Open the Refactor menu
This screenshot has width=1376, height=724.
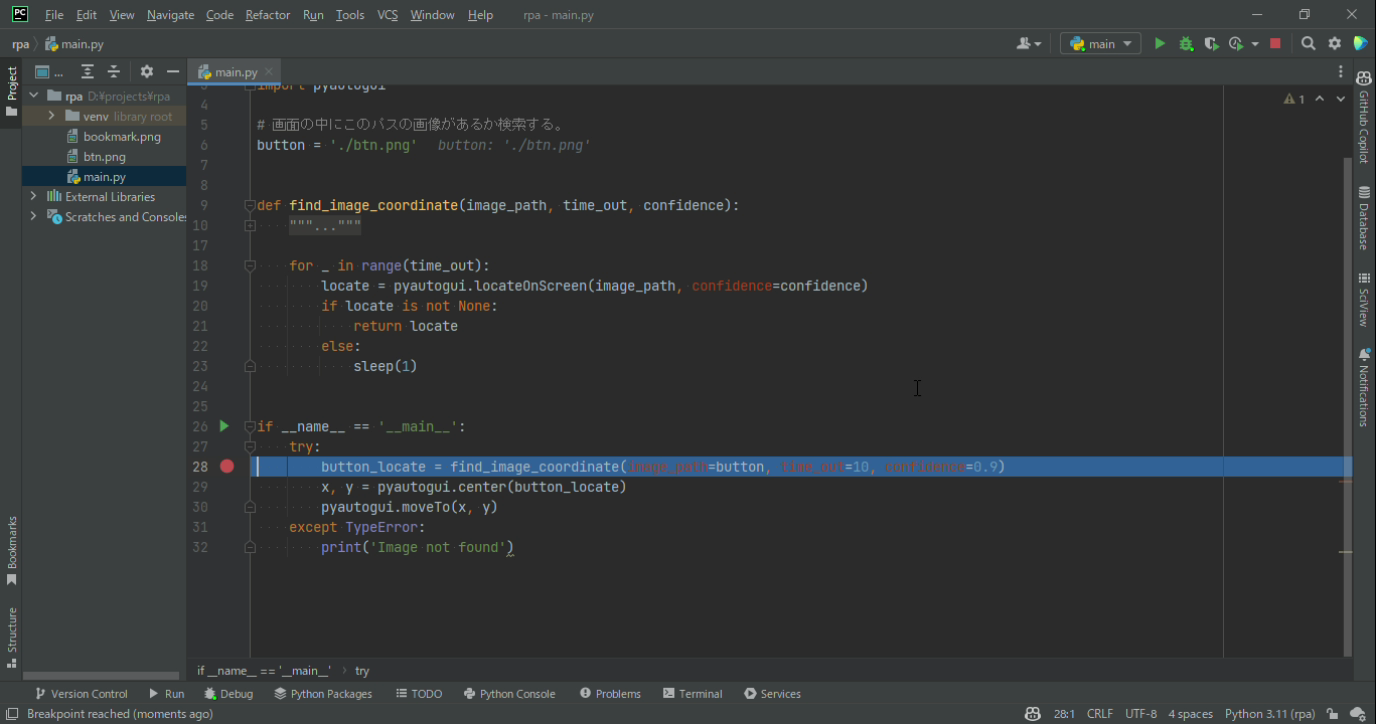267,15
